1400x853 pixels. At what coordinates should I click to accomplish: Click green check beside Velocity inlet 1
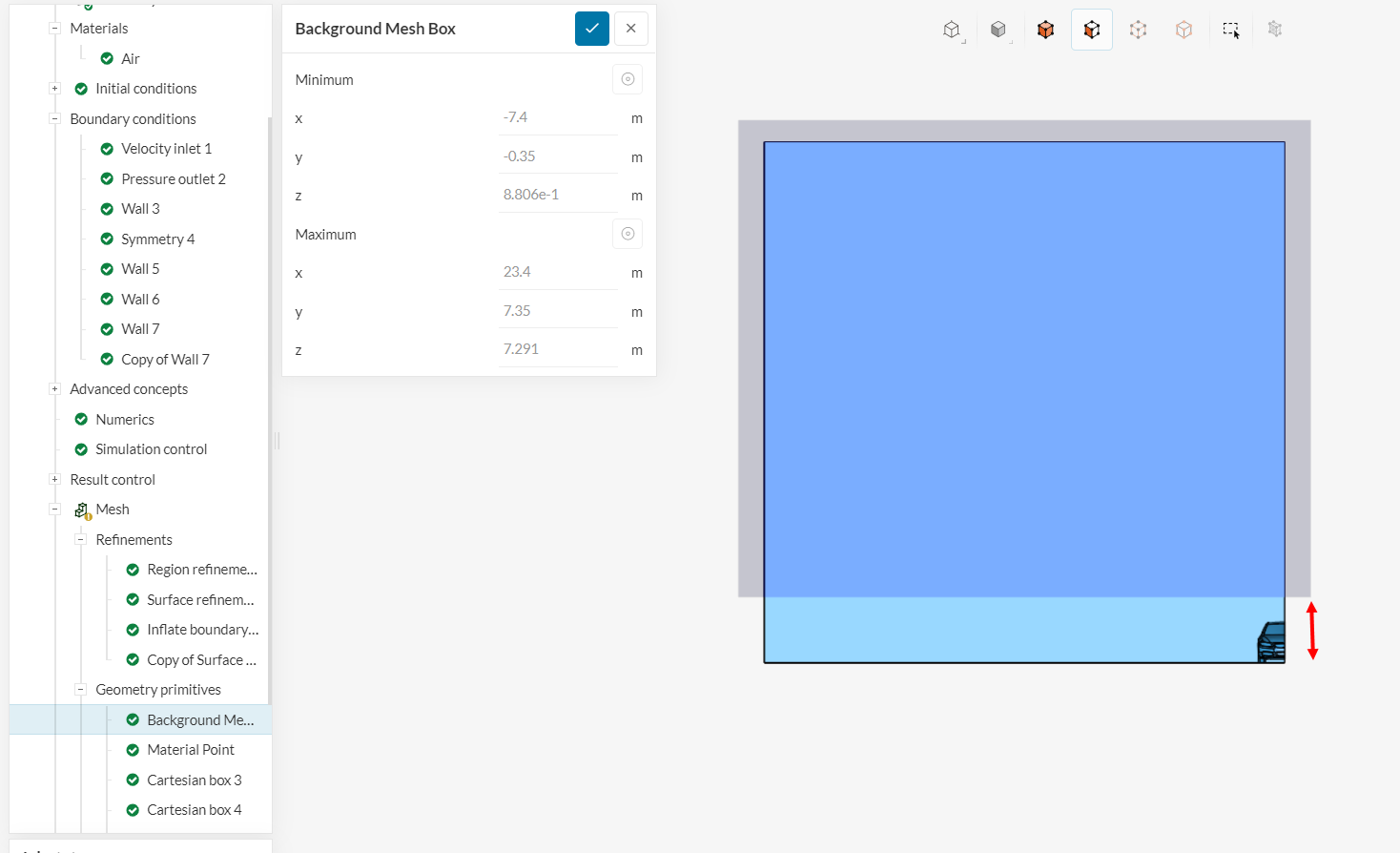coord(107,149)
